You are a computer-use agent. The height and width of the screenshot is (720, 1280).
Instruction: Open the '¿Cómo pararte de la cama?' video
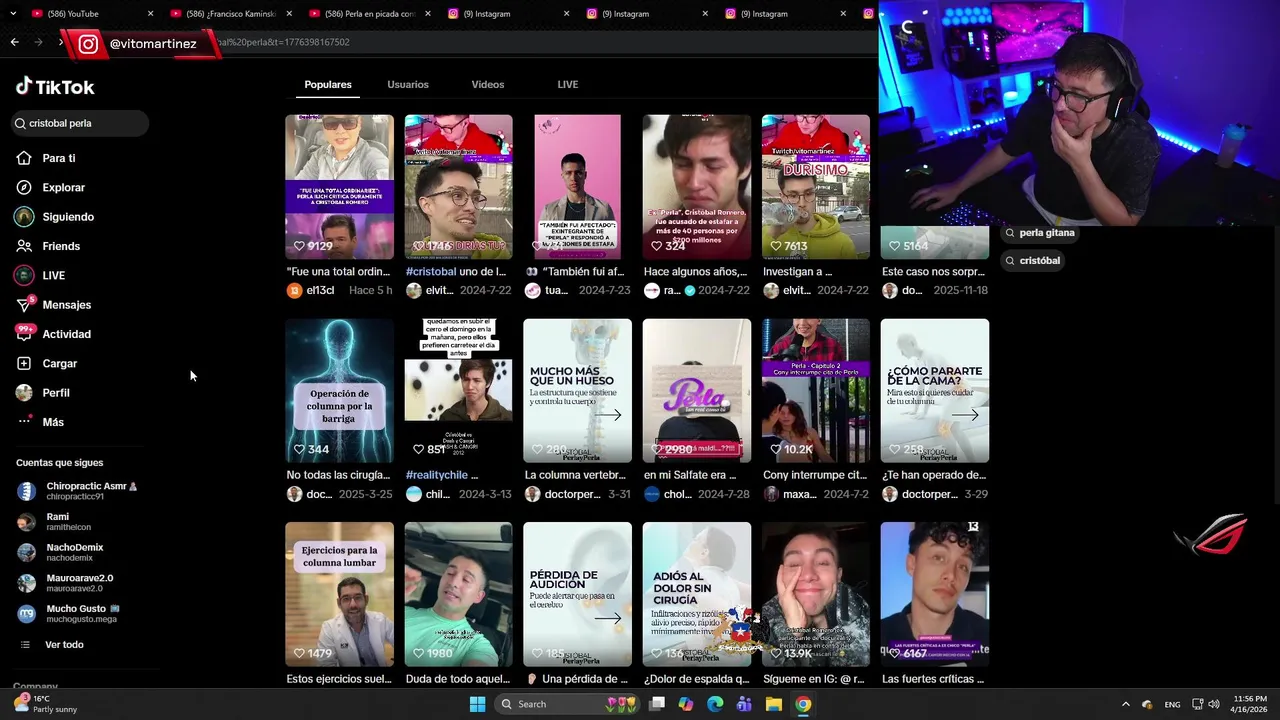934,391
